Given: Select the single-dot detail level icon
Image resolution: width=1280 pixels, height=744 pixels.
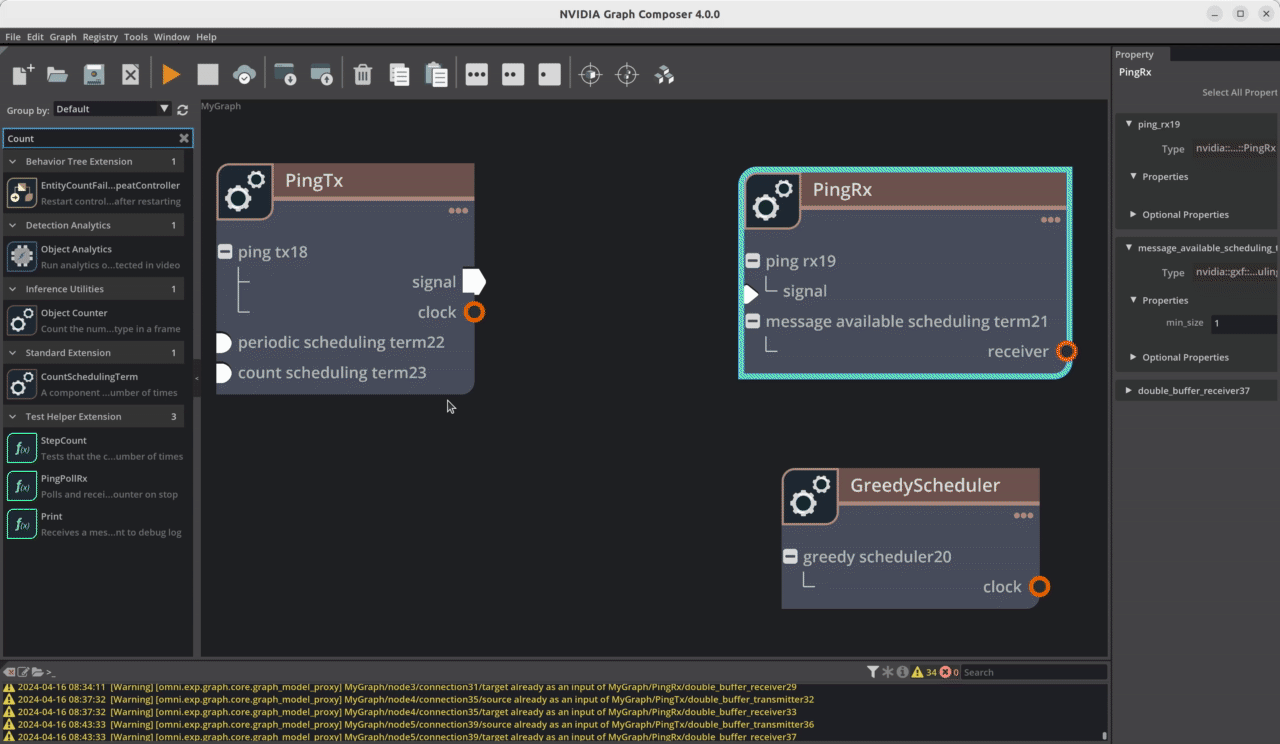Looking at the screenshot, I should pos(549,74).
